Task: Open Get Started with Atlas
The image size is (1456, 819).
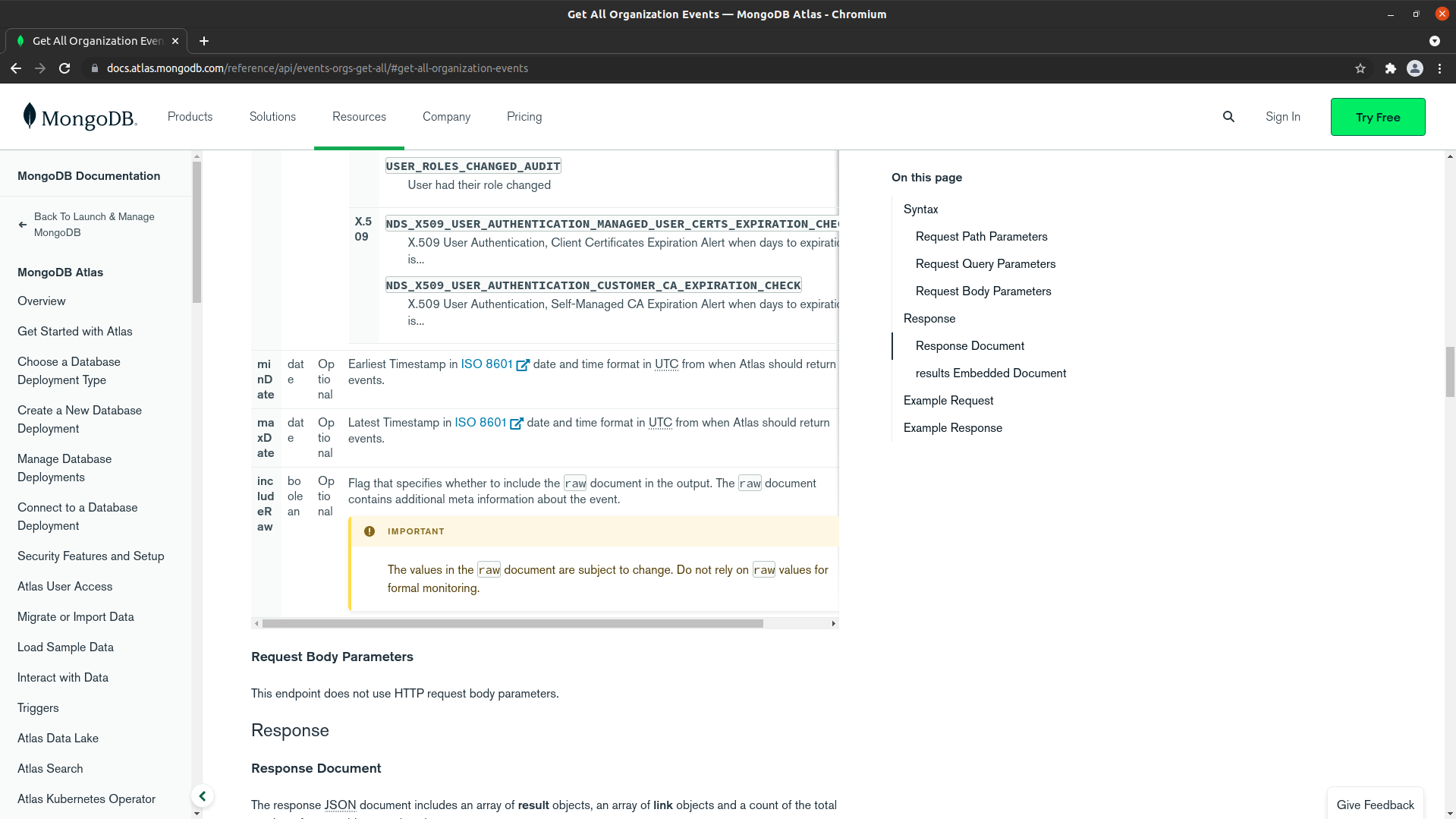Action: (x=75, y=332)
